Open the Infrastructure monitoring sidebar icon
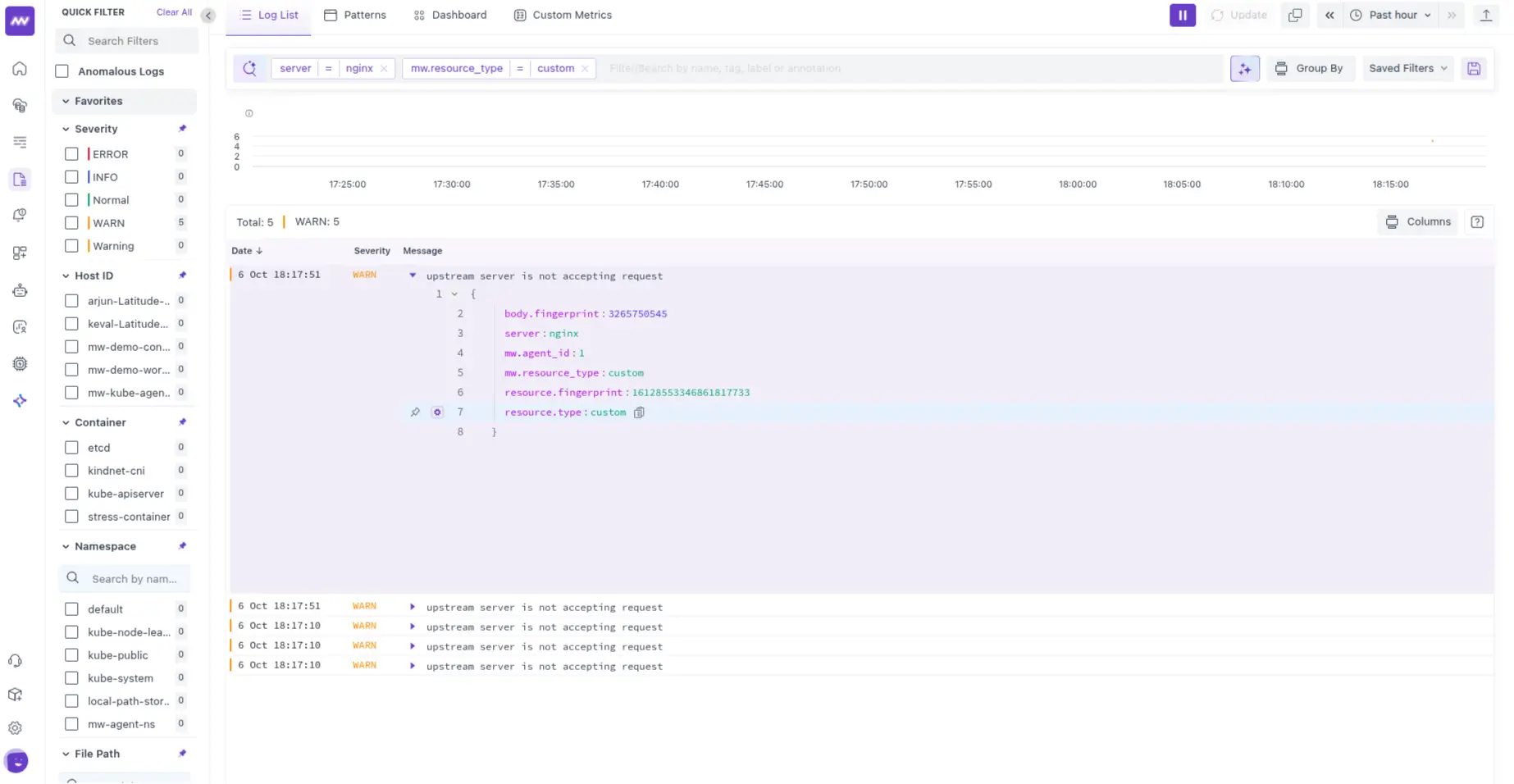Viewport: 1514px width, 784px height. 19,106
